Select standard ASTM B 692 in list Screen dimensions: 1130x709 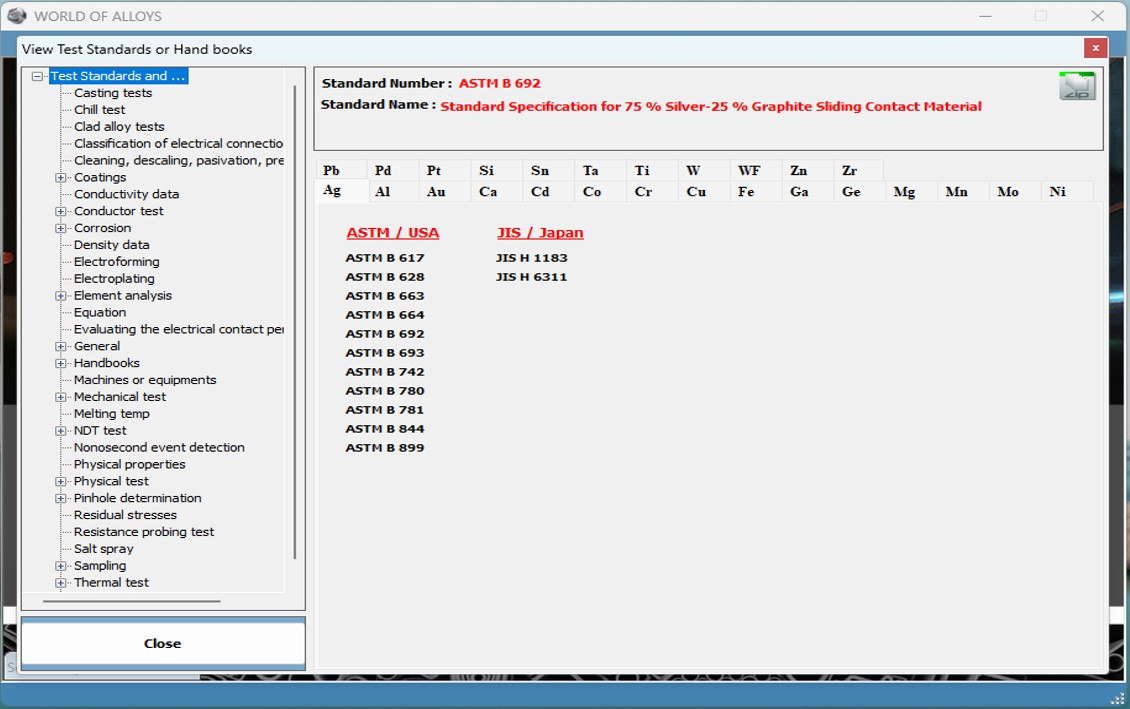385,334
